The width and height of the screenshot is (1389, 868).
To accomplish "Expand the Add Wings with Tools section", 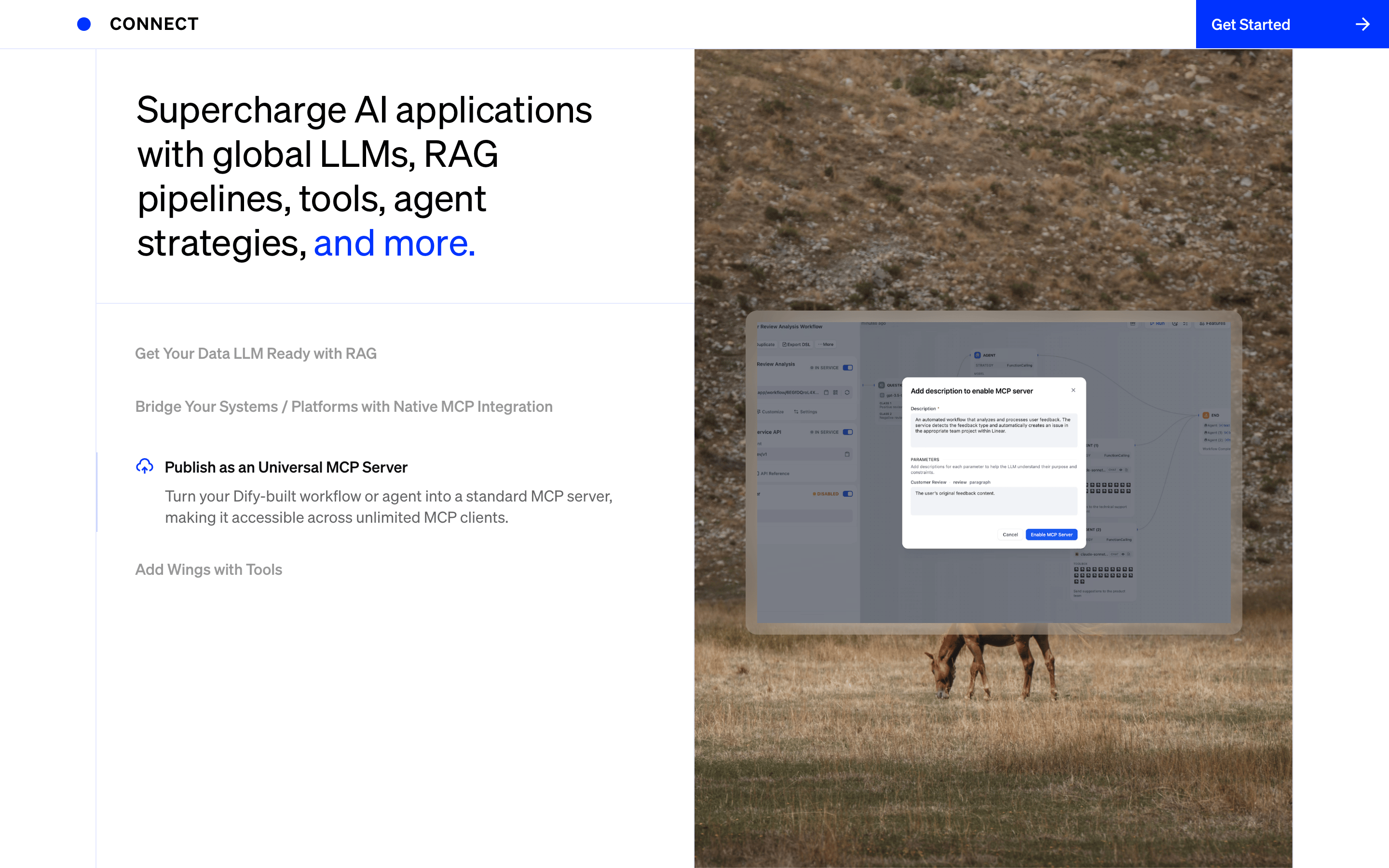I will point(208,570).
